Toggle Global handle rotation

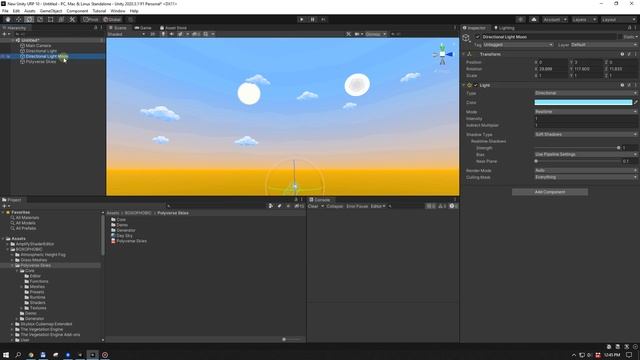(112, 20)
